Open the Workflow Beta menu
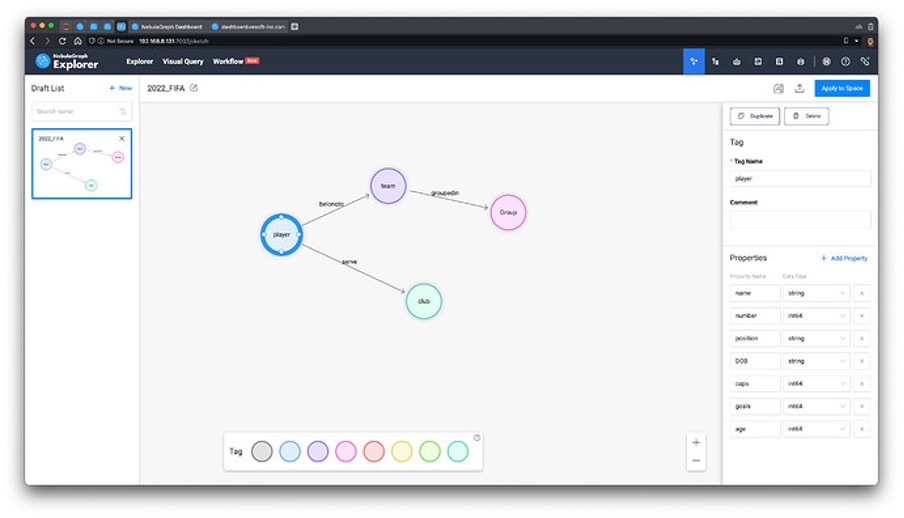Screen dimensions: 904x518 tap(236, 61)
